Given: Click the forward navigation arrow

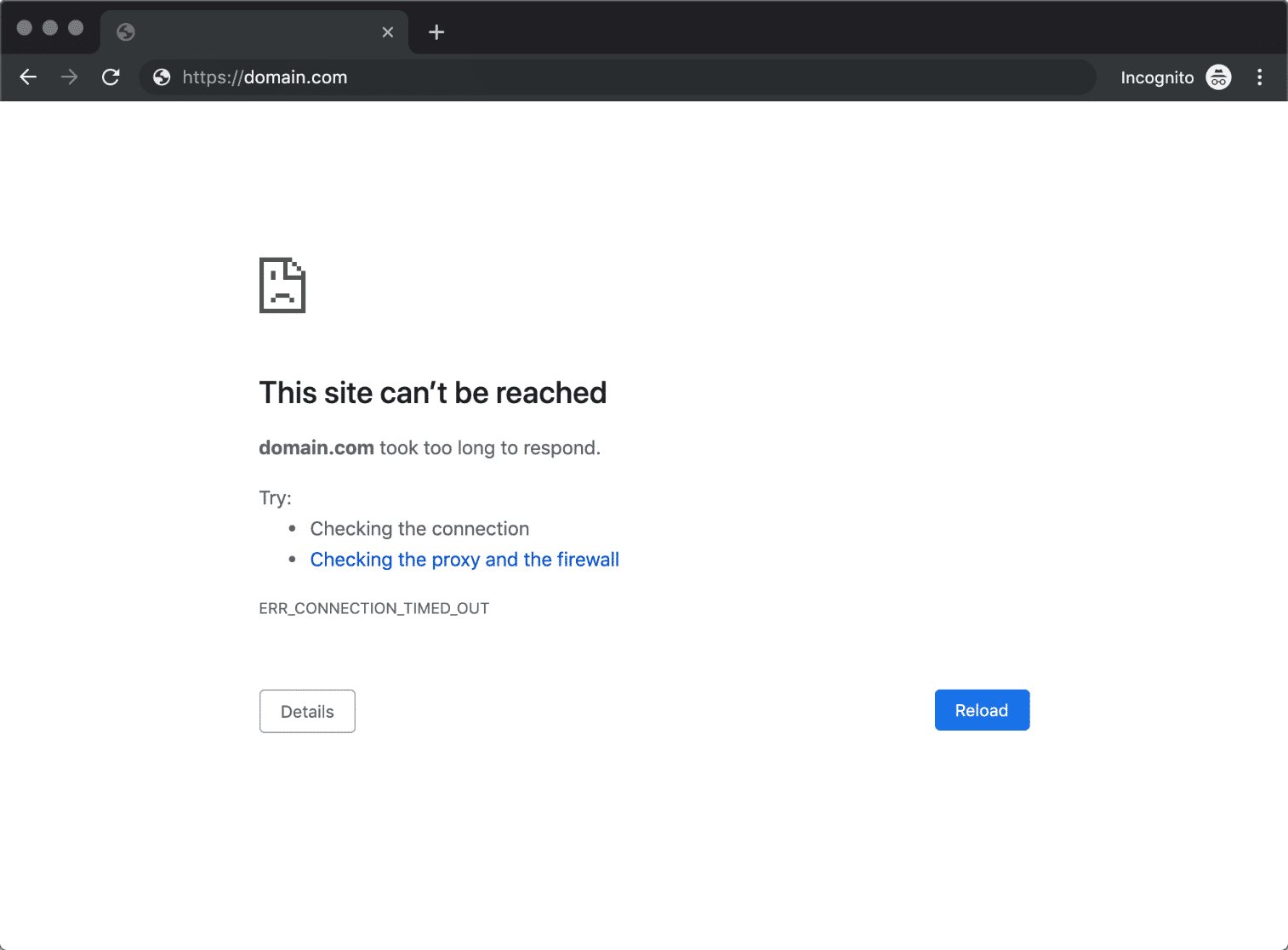Looking at the screenshot, I should [x=69, y=77].
